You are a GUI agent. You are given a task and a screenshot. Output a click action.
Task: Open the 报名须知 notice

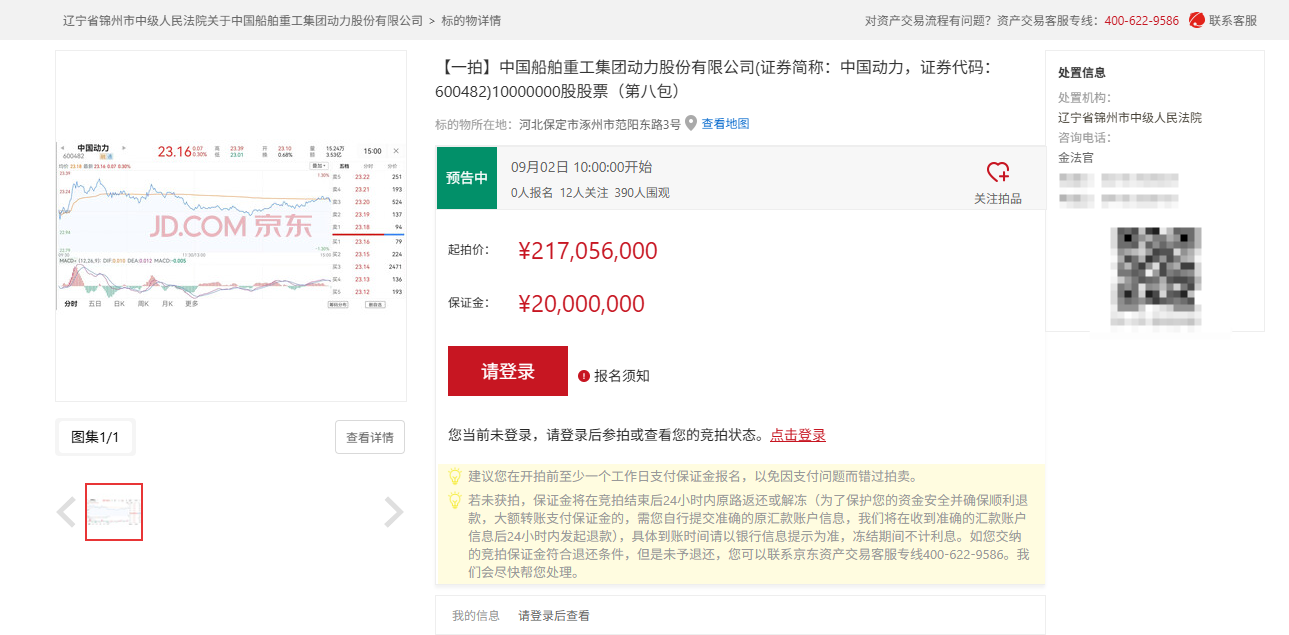[x=622, y=376]
